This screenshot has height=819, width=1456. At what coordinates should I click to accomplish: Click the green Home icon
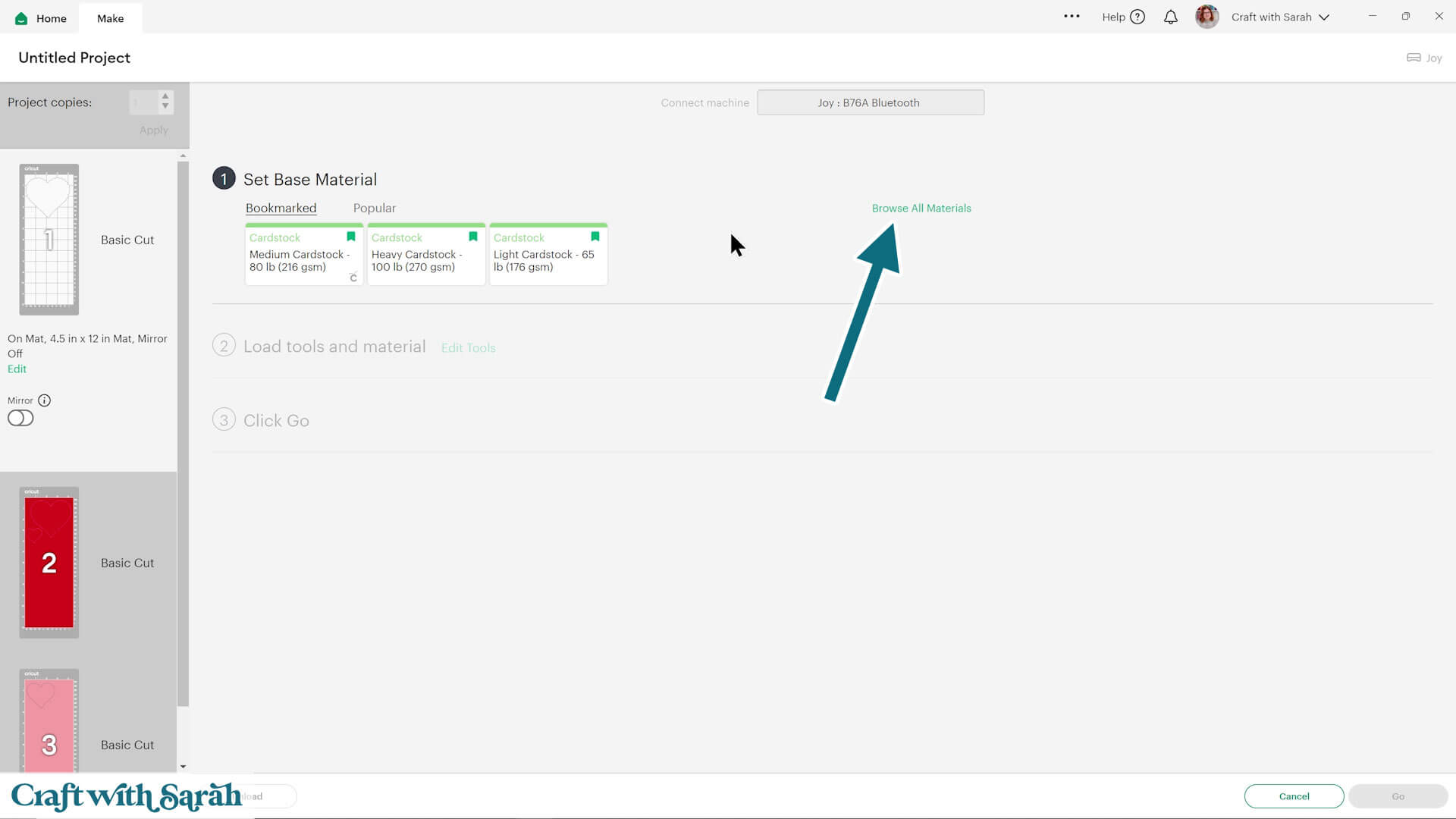21,18
